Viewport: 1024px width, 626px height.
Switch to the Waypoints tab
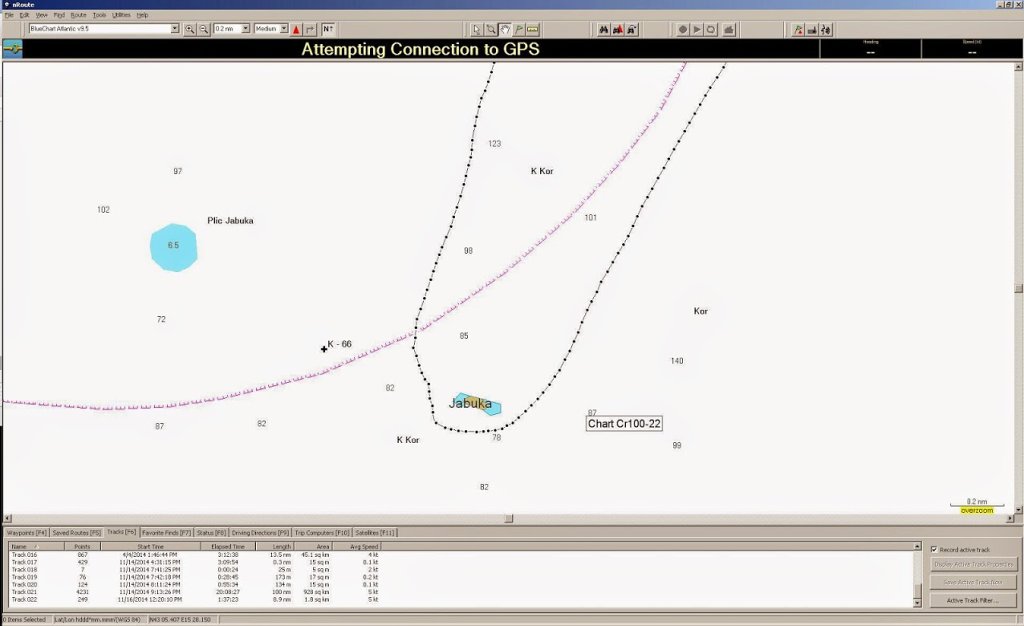click(27, 532)
